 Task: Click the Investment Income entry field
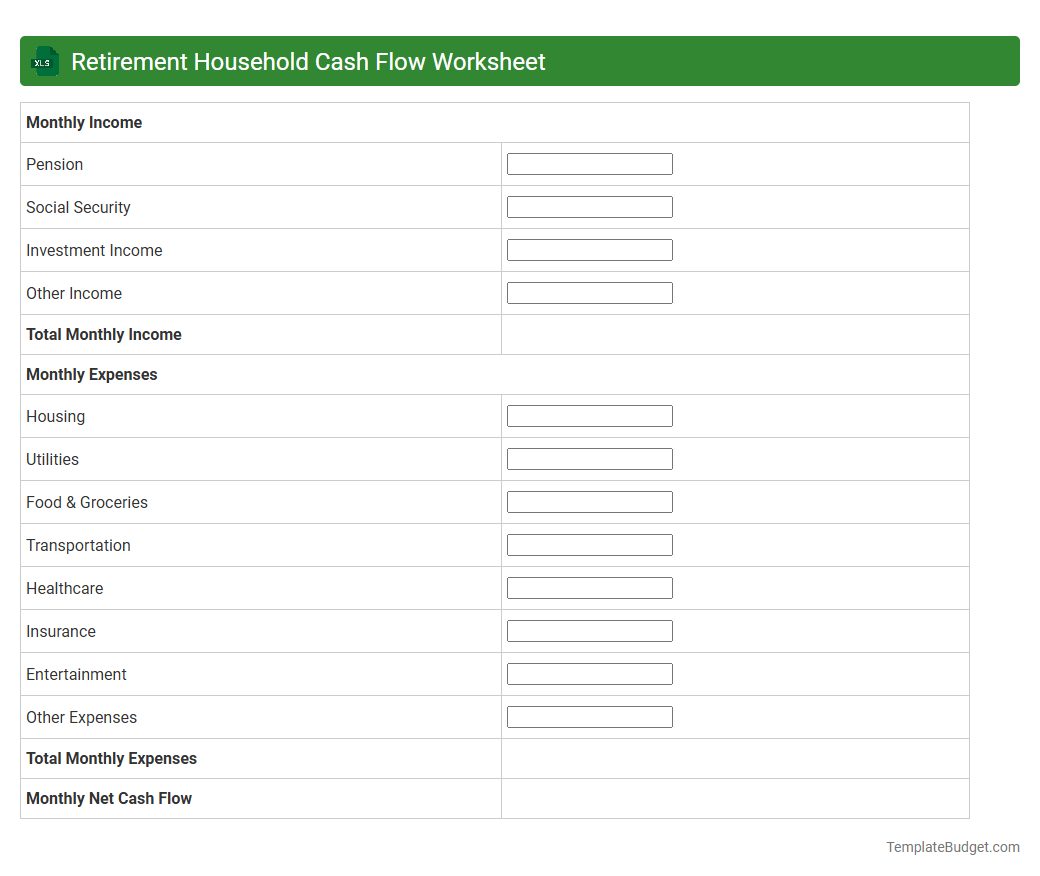(589, 249)
